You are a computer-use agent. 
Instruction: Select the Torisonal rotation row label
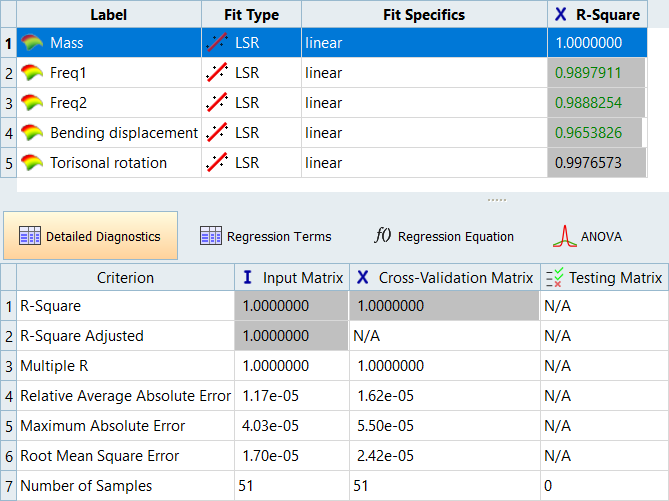[108, 163]
